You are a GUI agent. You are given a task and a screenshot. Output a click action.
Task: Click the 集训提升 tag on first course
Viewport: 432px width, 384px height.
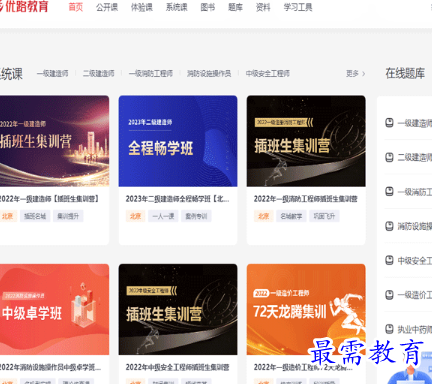[x=68, y=216]
